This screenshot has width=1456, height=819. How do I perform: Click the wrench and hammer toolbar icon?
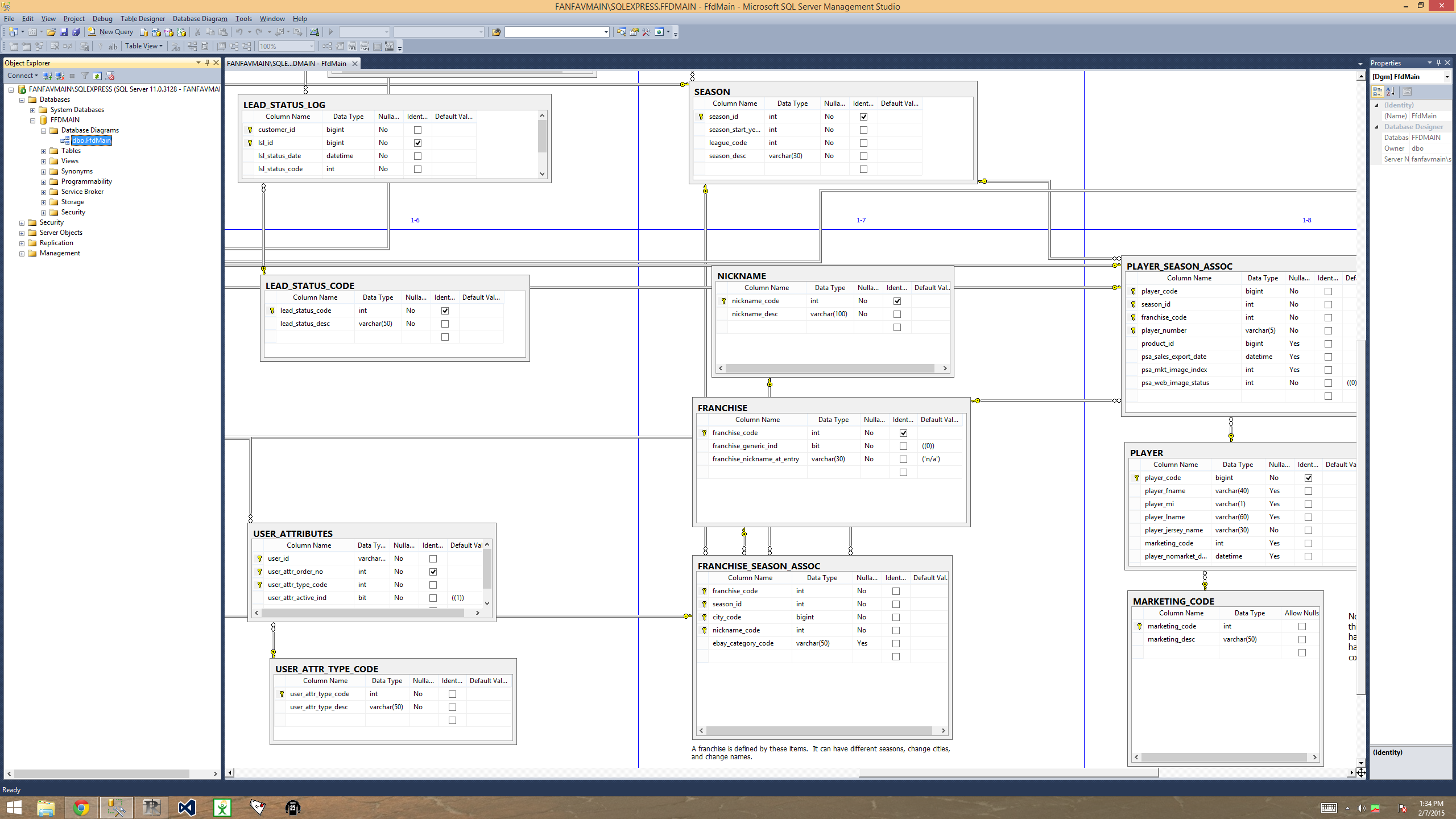[x=647, y=32]
